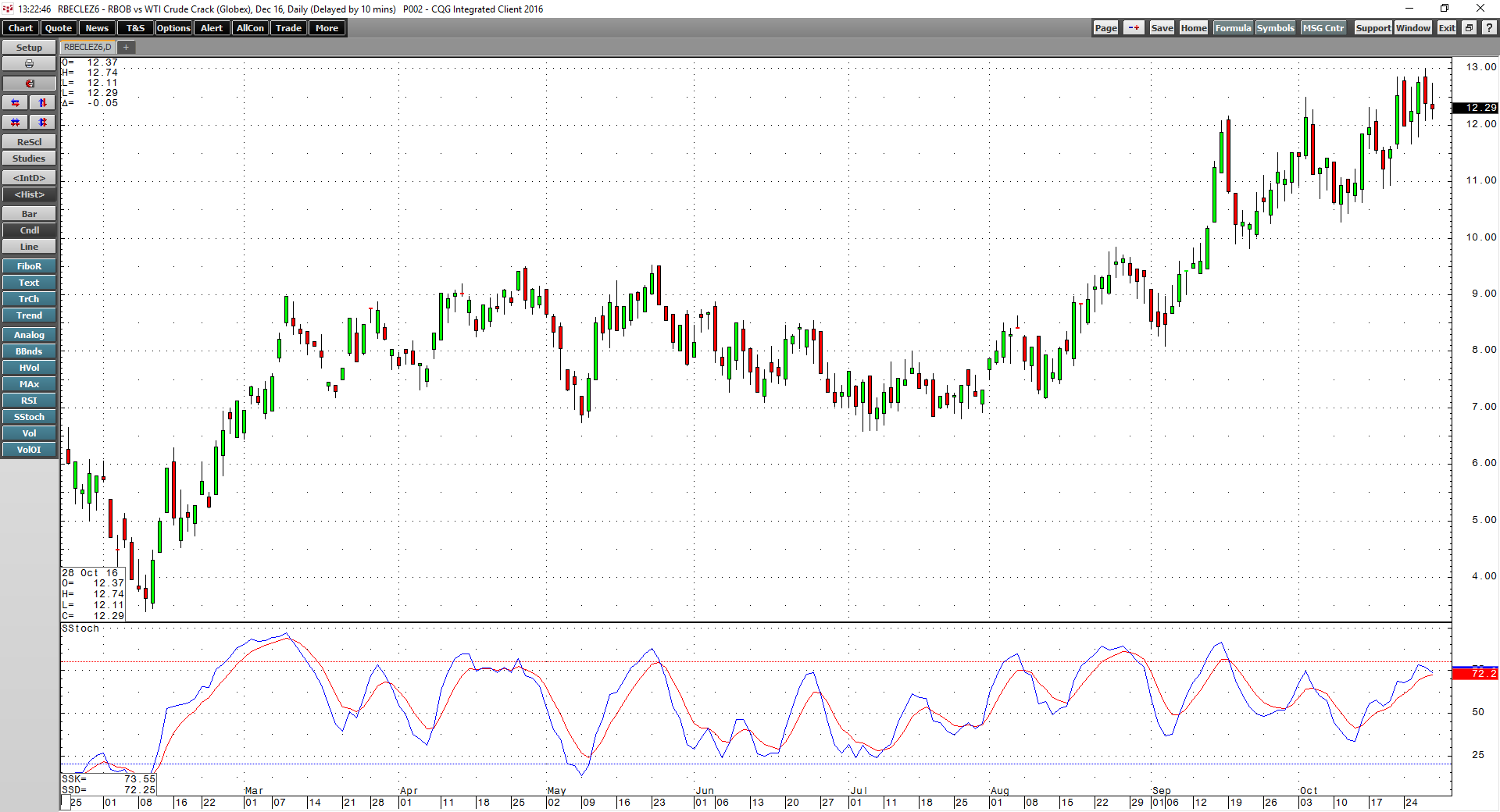
Task: Click the minus-plus page navigation icon
Action: [1134, 28]
